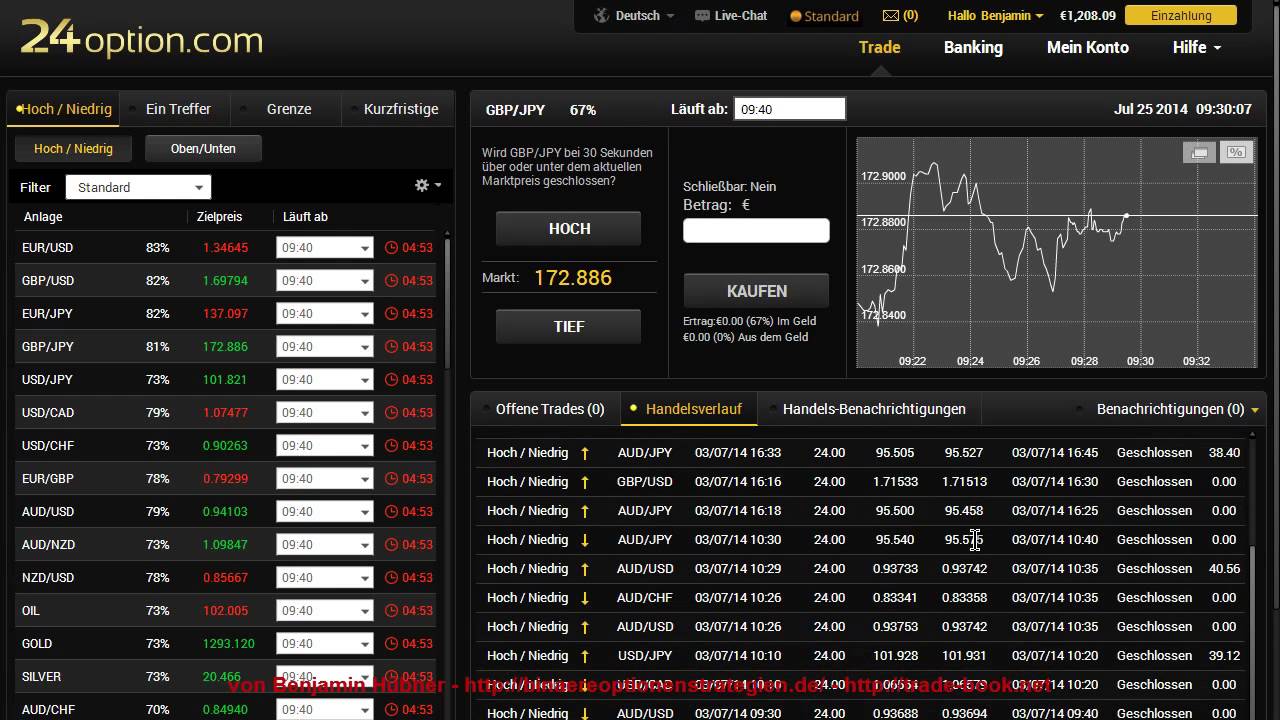Select the EUR/GBP asset row
1280x720 pixels.
[x=225, y=479]
